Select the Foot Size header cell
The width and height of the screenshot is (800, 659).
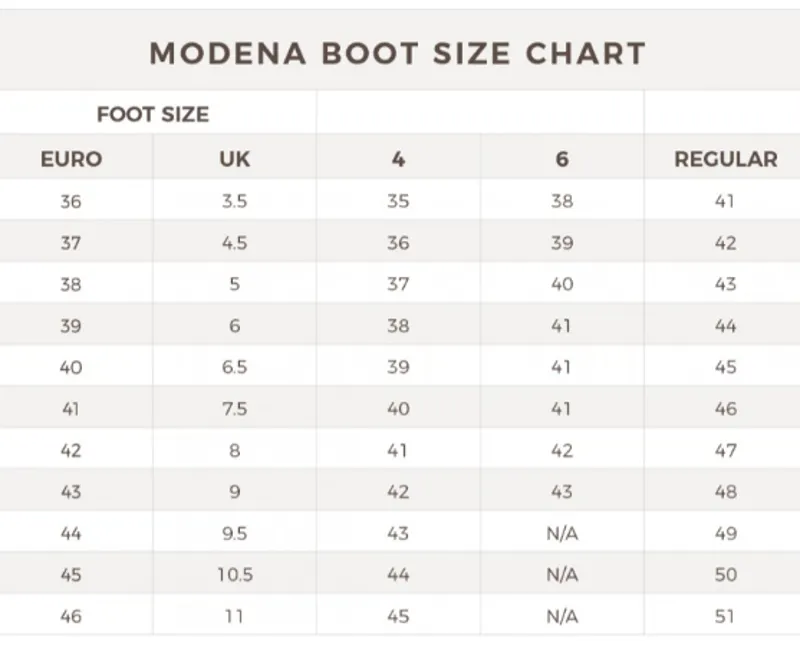pos(153,114)
